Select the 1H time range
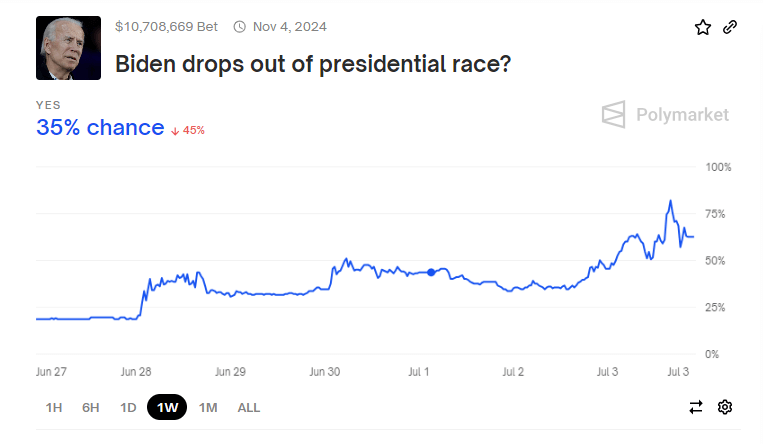 (55, 407)
